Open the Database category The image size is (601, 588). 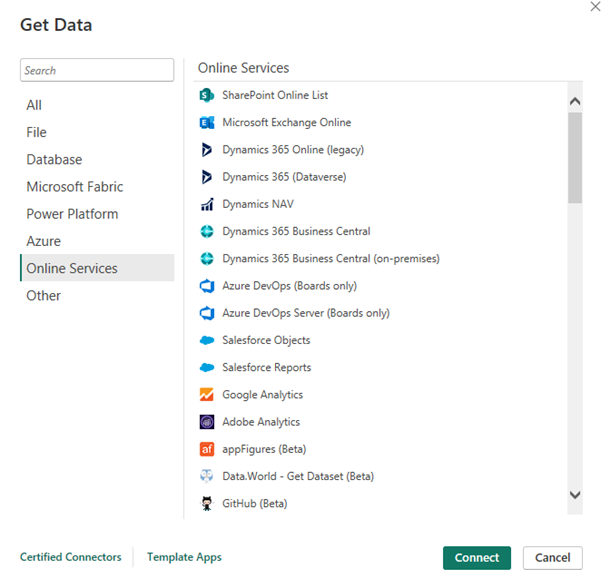click(97, 159)
